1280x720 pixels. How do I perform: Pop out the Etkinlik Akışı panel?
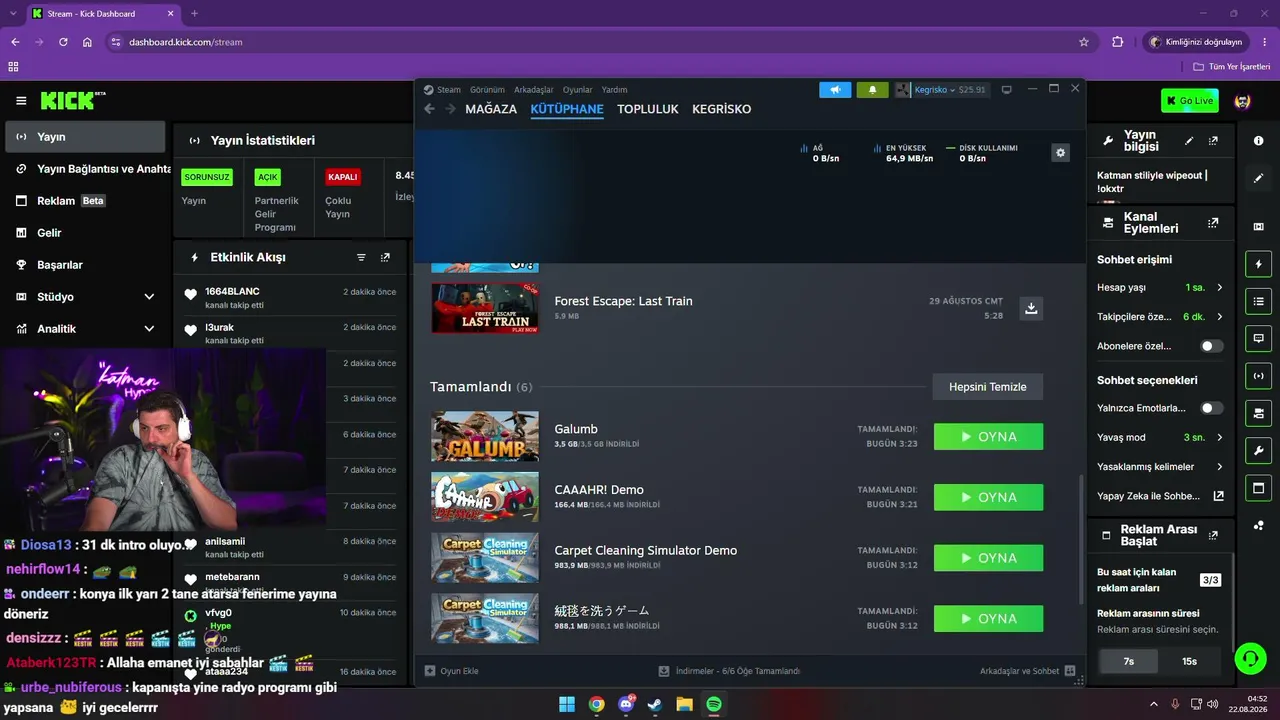point(385,257)
